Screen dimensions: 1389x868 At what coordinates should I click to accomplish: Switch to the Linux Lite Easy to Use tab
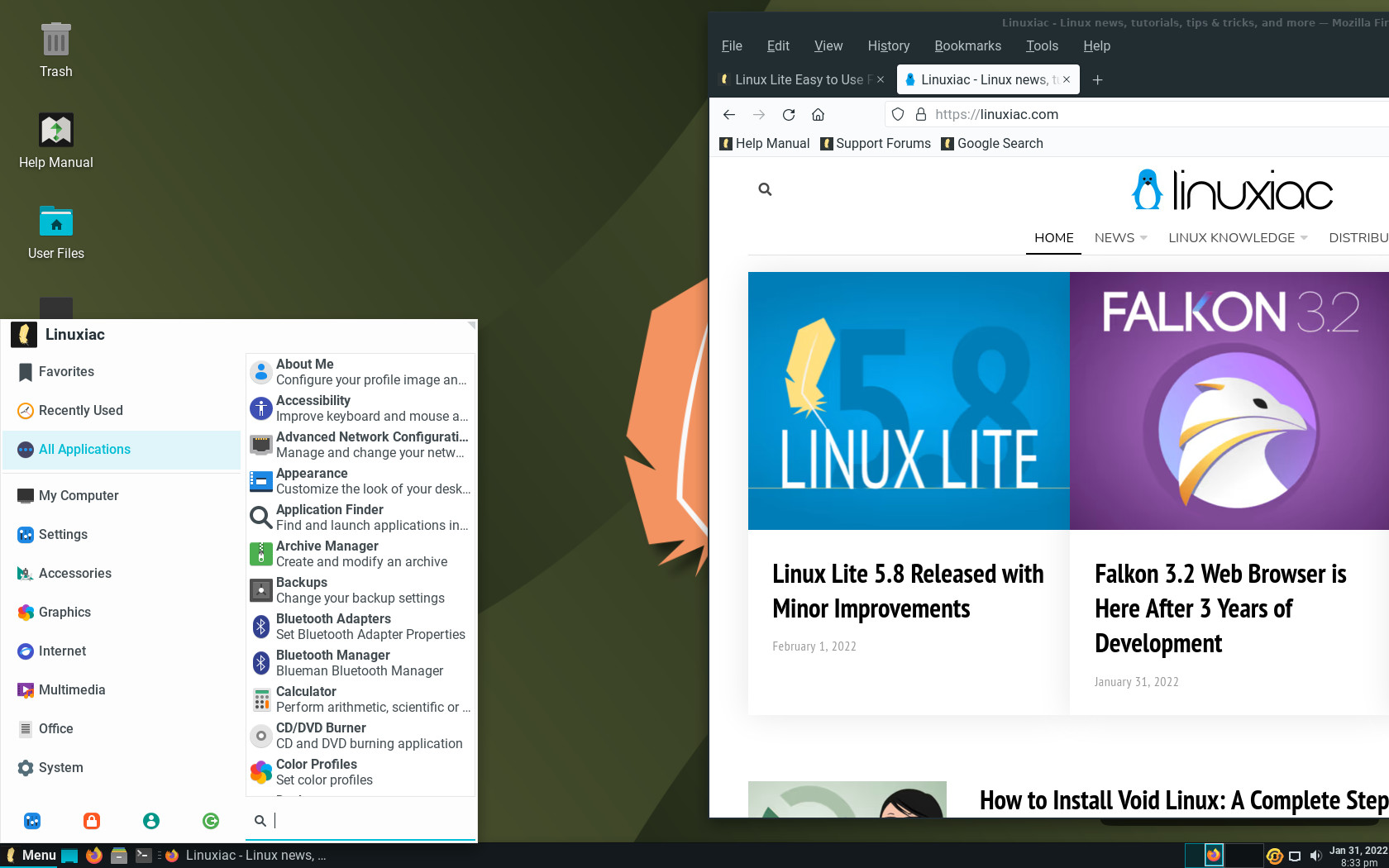[798, 79]
